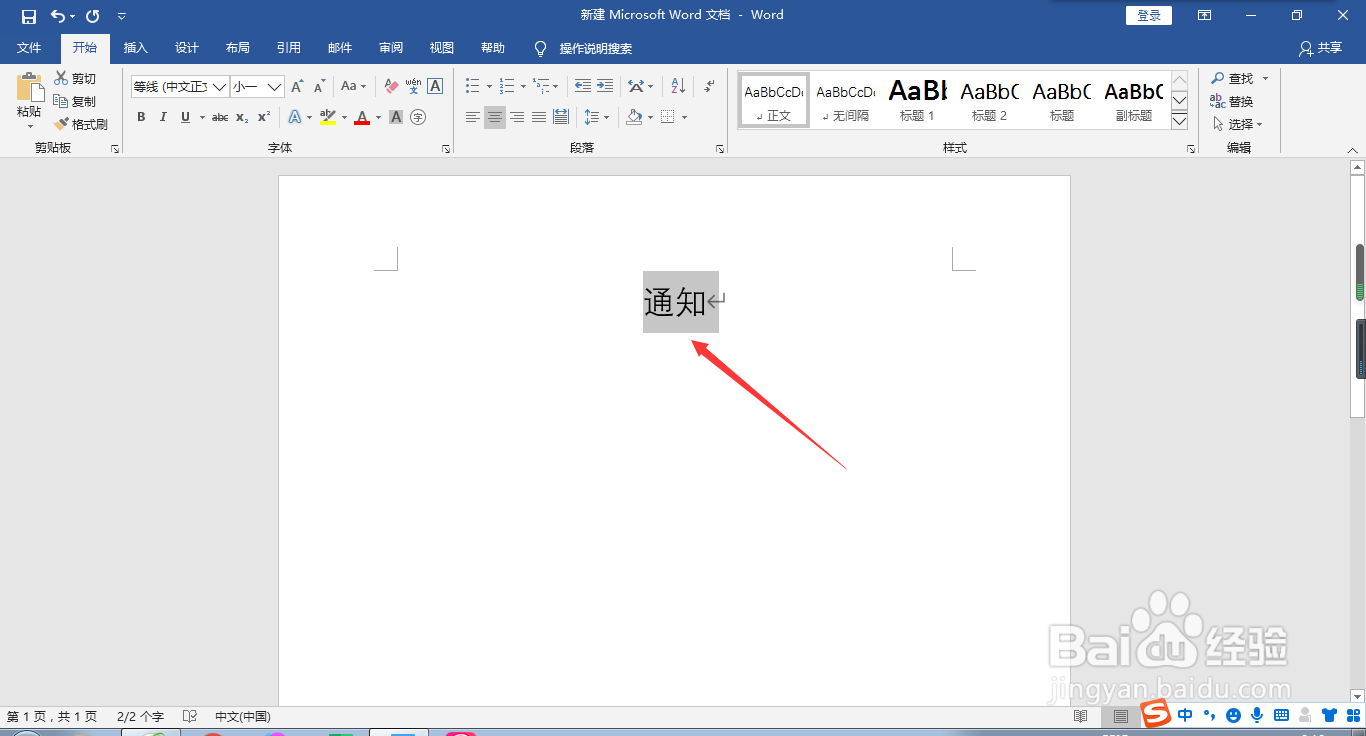Screen dimensions: 1366x736
Task: Click Replace (替换) in editing group
Action: [1232, 101]
